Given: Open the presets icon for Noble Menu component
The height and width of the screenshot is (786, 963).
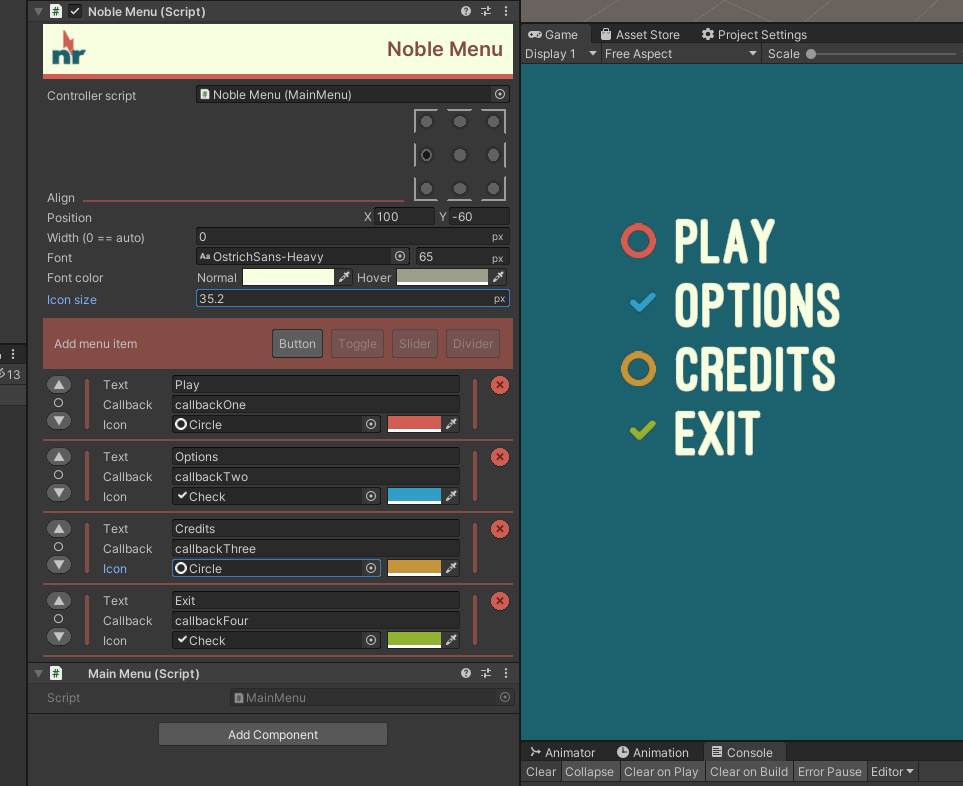Looking at the screenshot, I should (485, 11).
